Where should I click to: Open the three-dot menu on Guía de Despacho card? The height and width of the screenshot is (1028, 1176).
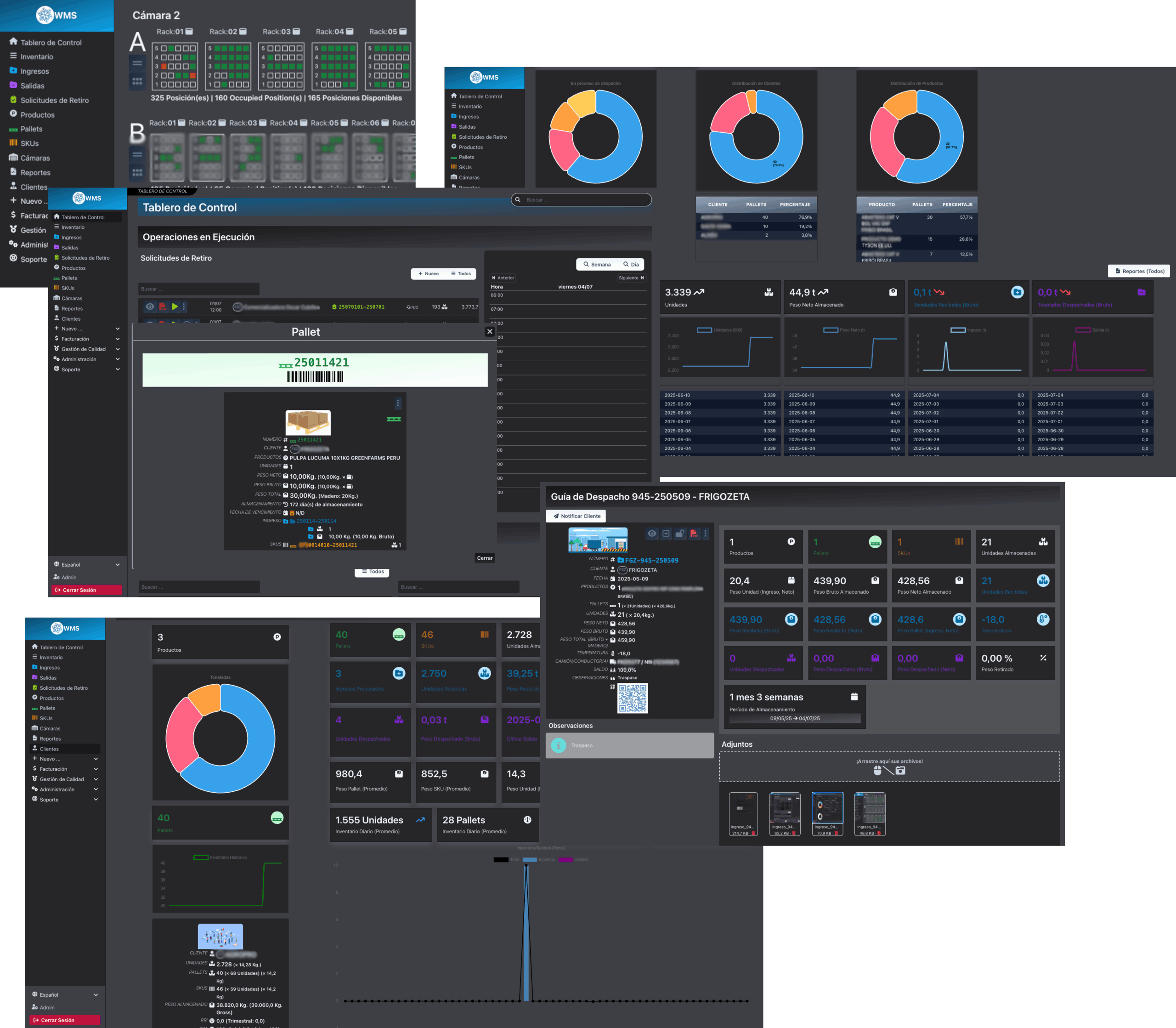(x=706, y=534)
